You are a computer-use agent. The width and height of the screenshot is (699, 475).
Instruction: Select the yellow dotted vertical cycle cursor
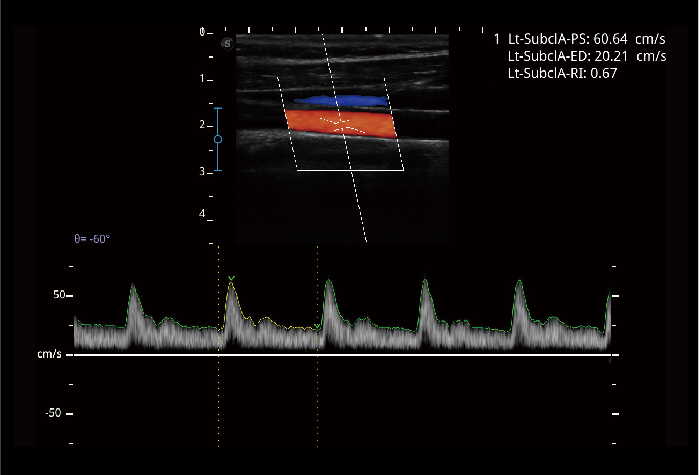(x=218, y=346)
